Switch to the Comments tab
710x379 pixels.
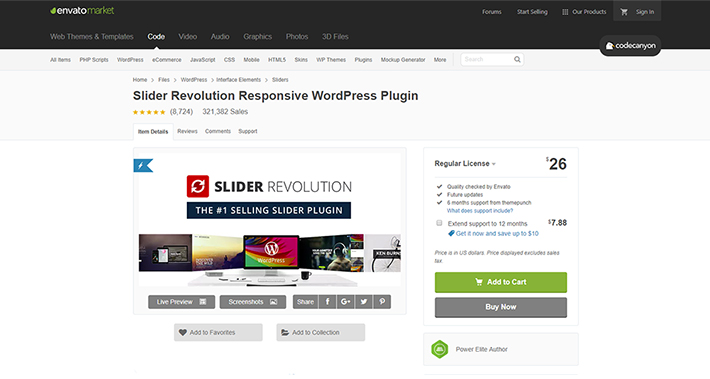click(x=218, y=131)
